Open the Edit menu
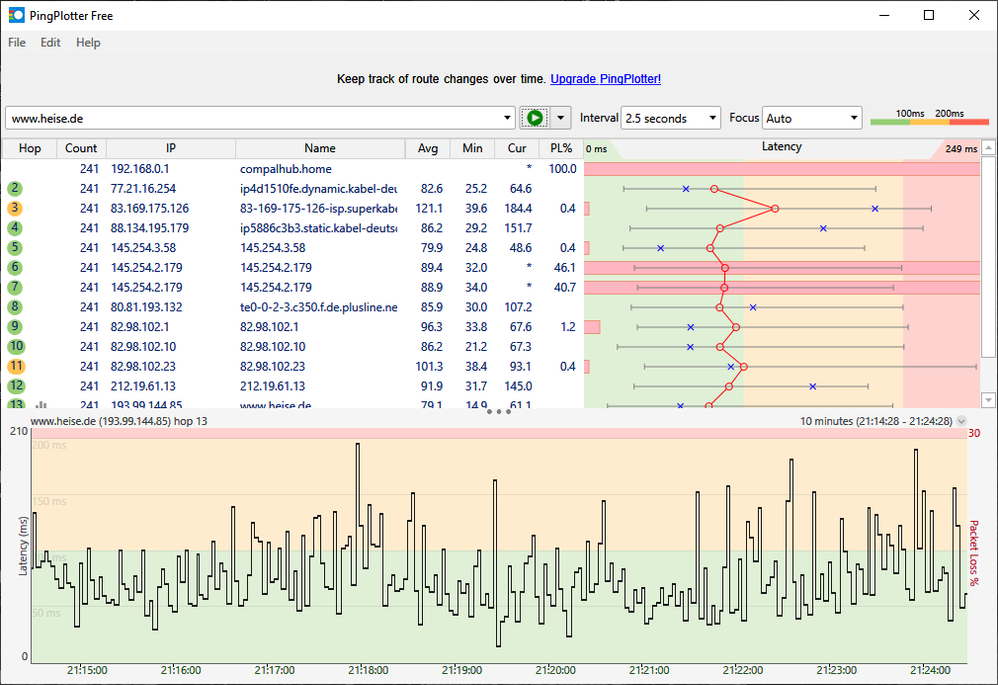The height and width of the screenshot is (685, 998). (x=50, y=43)
